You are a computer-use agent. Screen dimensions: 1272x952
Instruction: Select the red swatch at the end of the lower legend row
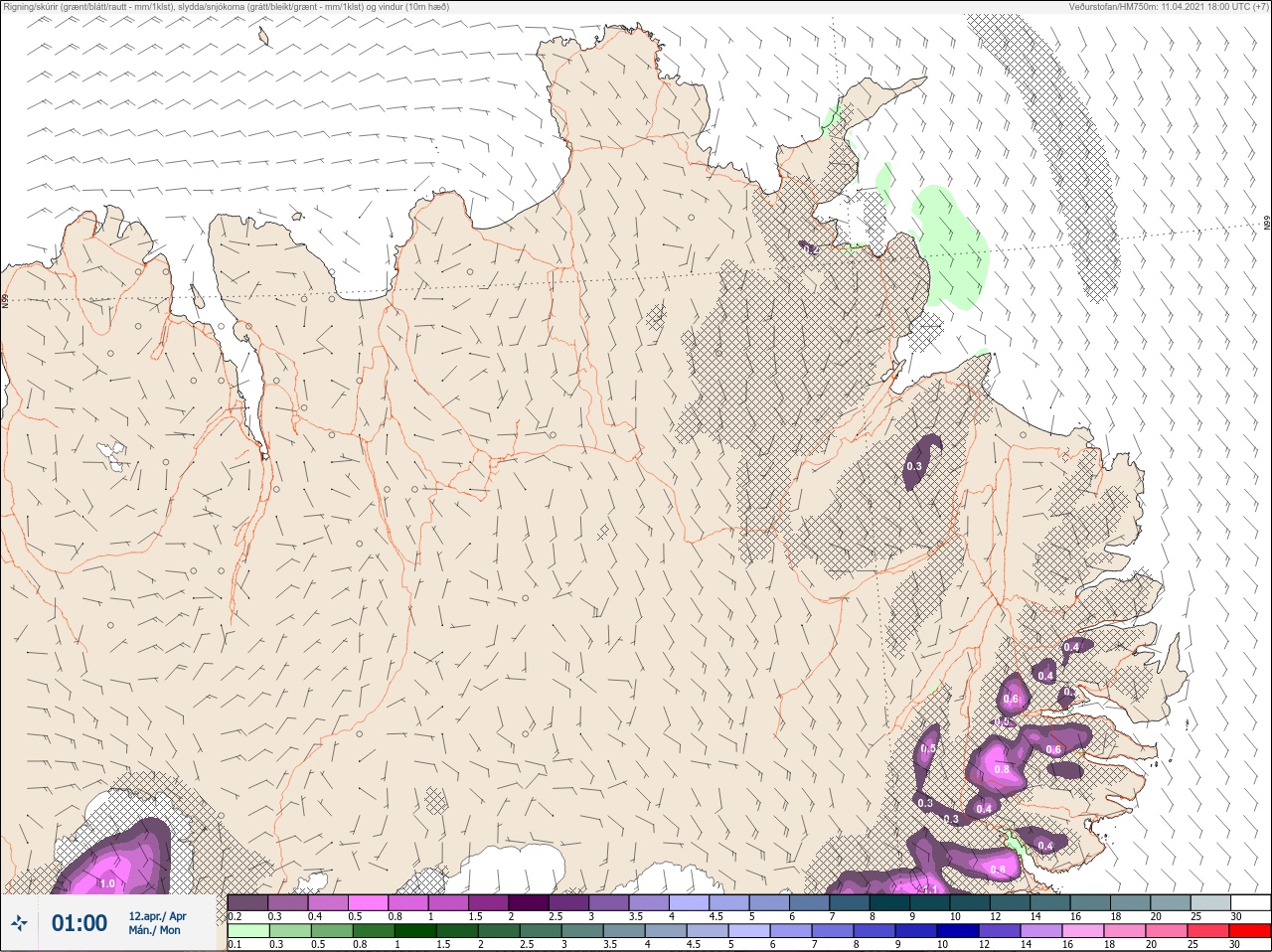[1250, 931]
